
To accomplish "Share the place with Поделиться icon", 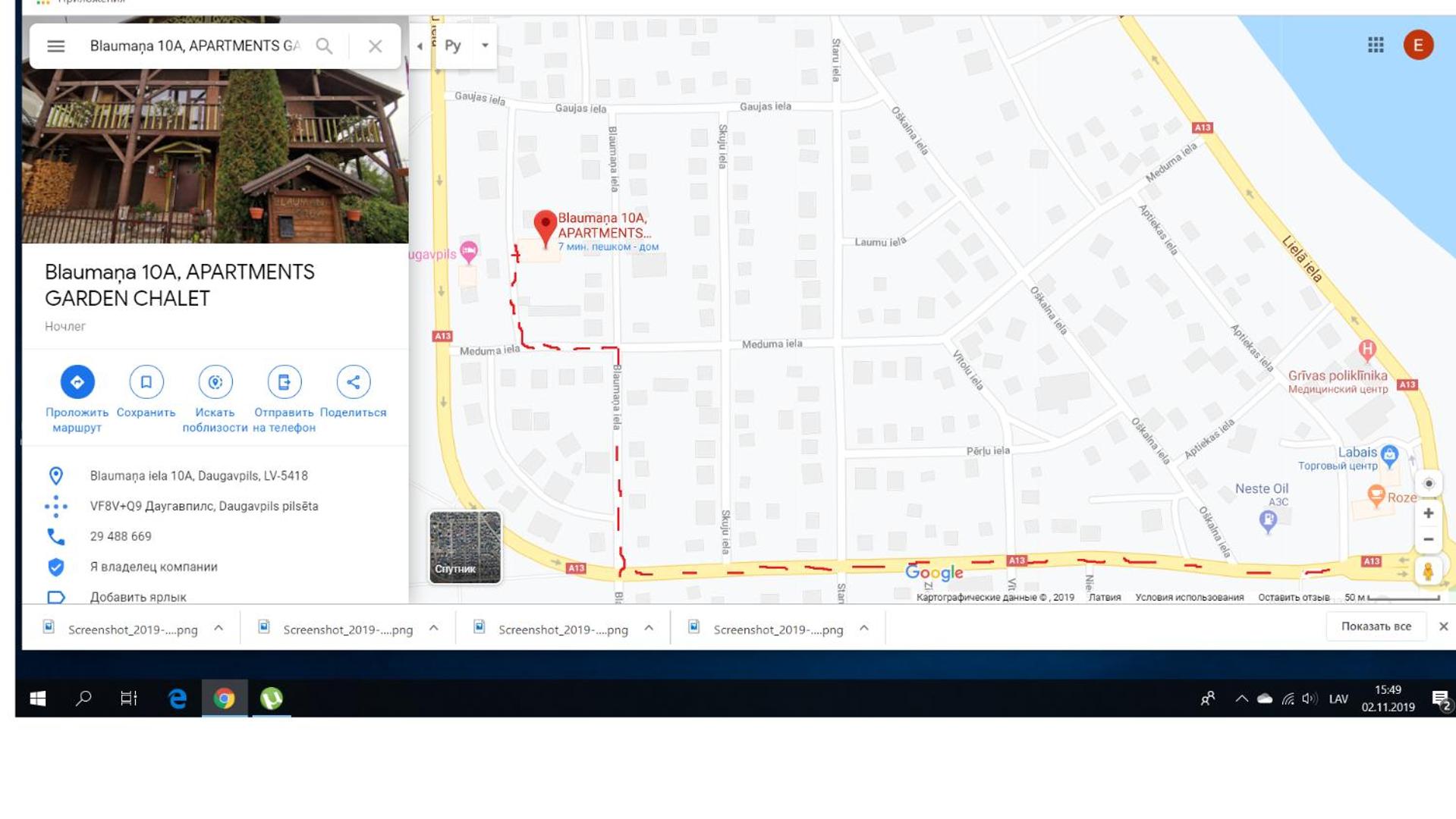I will click(x=354, y=382).
